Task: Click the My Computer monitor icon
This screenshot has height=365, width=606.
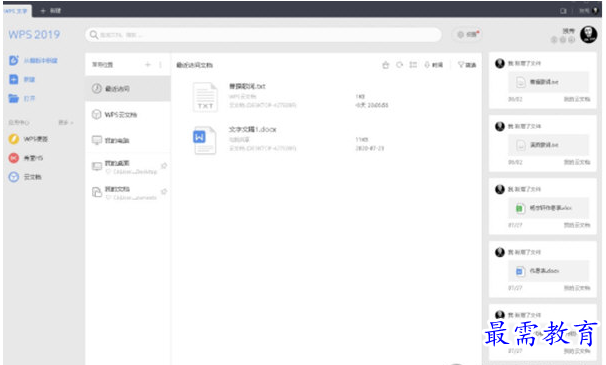Action: point(97,140)
